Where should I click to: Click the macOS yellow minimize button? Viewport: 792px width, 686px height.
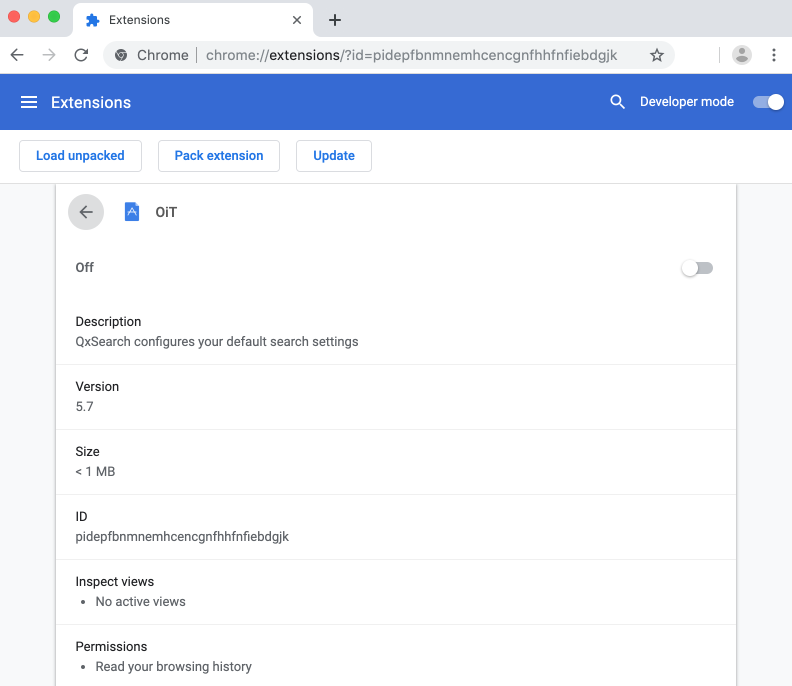(34, 17)
